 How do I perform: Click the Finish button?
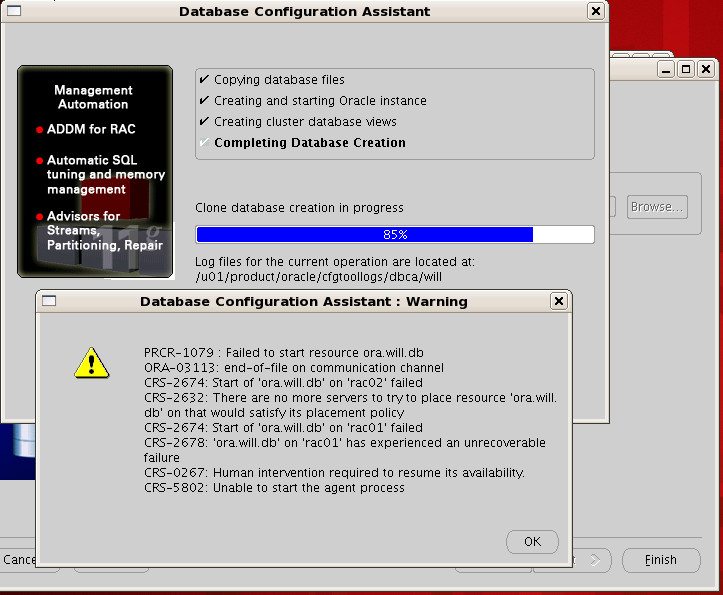click(x=660, y=560)
